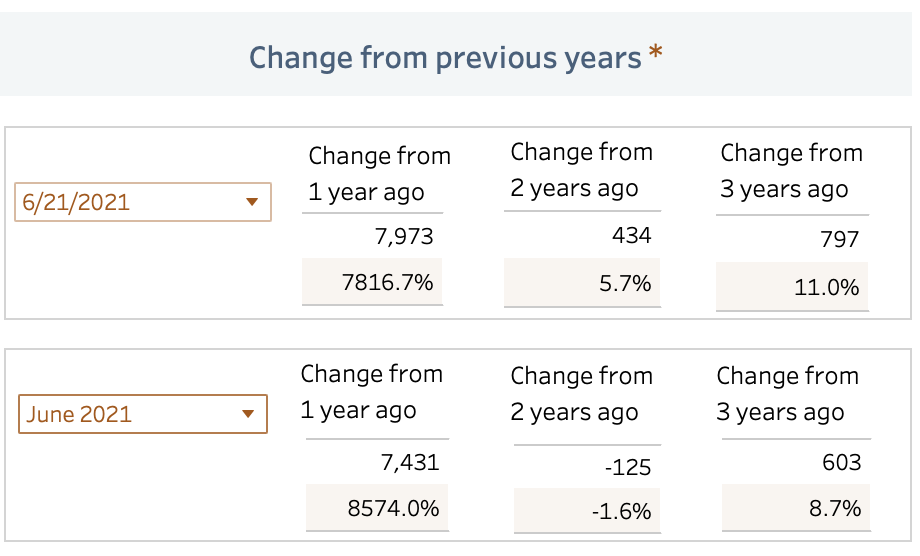
Task: Select the 11.0% daily percentage cell
Action: (x=792, y=287)
